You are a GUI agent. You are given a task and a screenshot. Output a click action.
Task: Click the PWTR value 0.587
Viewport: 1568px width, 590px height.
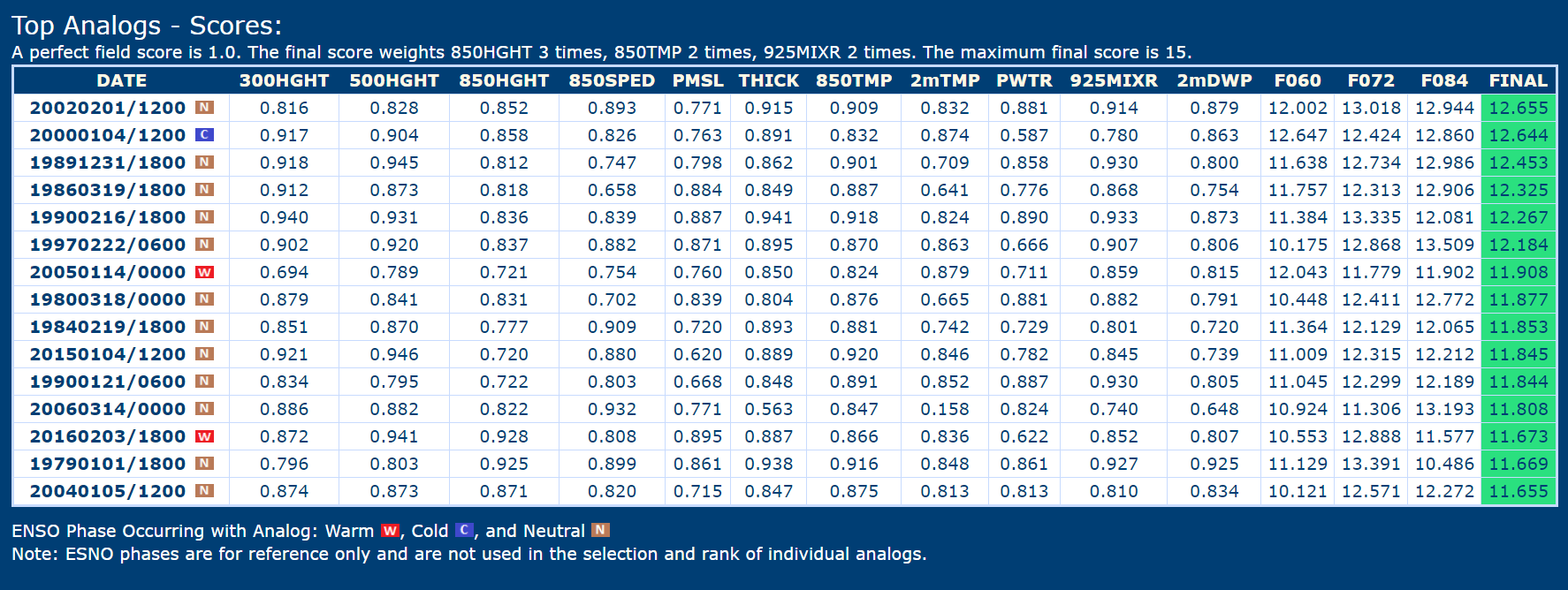pos(1024,135)
